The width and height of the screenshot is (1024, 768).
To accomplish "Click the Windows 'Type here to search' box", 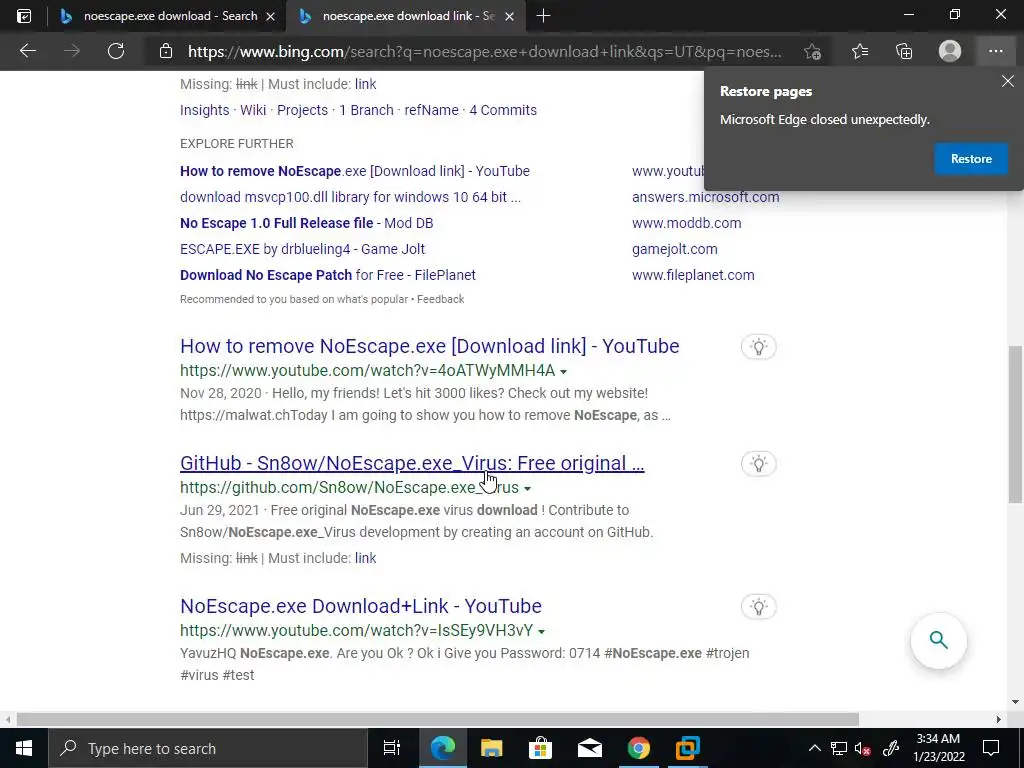I will point(208,748).
